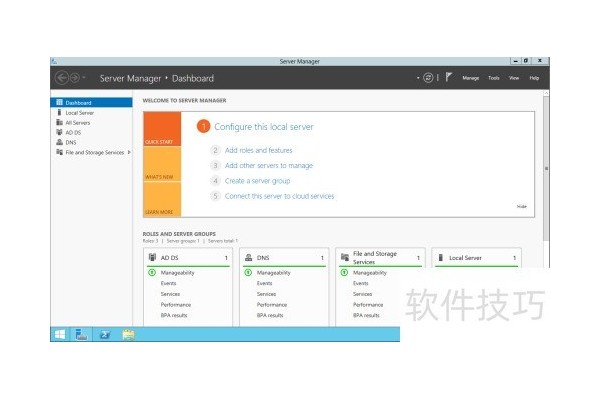Click the AD DS sidebar icon

click(59, 132)
